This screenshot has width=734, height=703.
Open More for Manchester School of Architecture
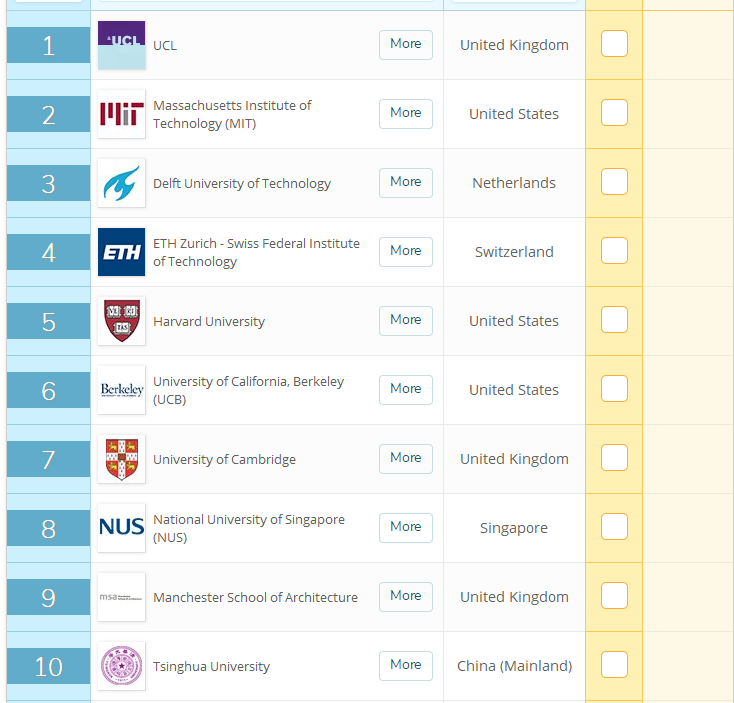click(406, 597)
